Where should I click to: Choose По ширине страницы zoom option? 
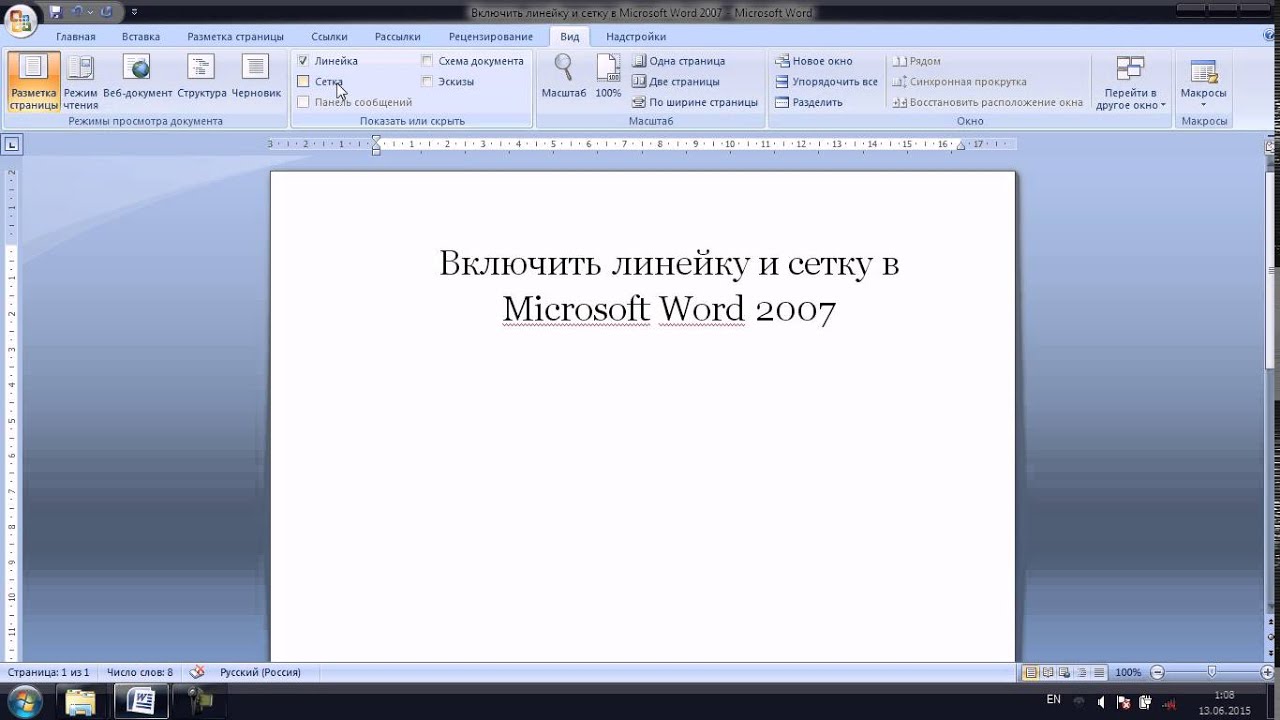(x=695, y=102)
